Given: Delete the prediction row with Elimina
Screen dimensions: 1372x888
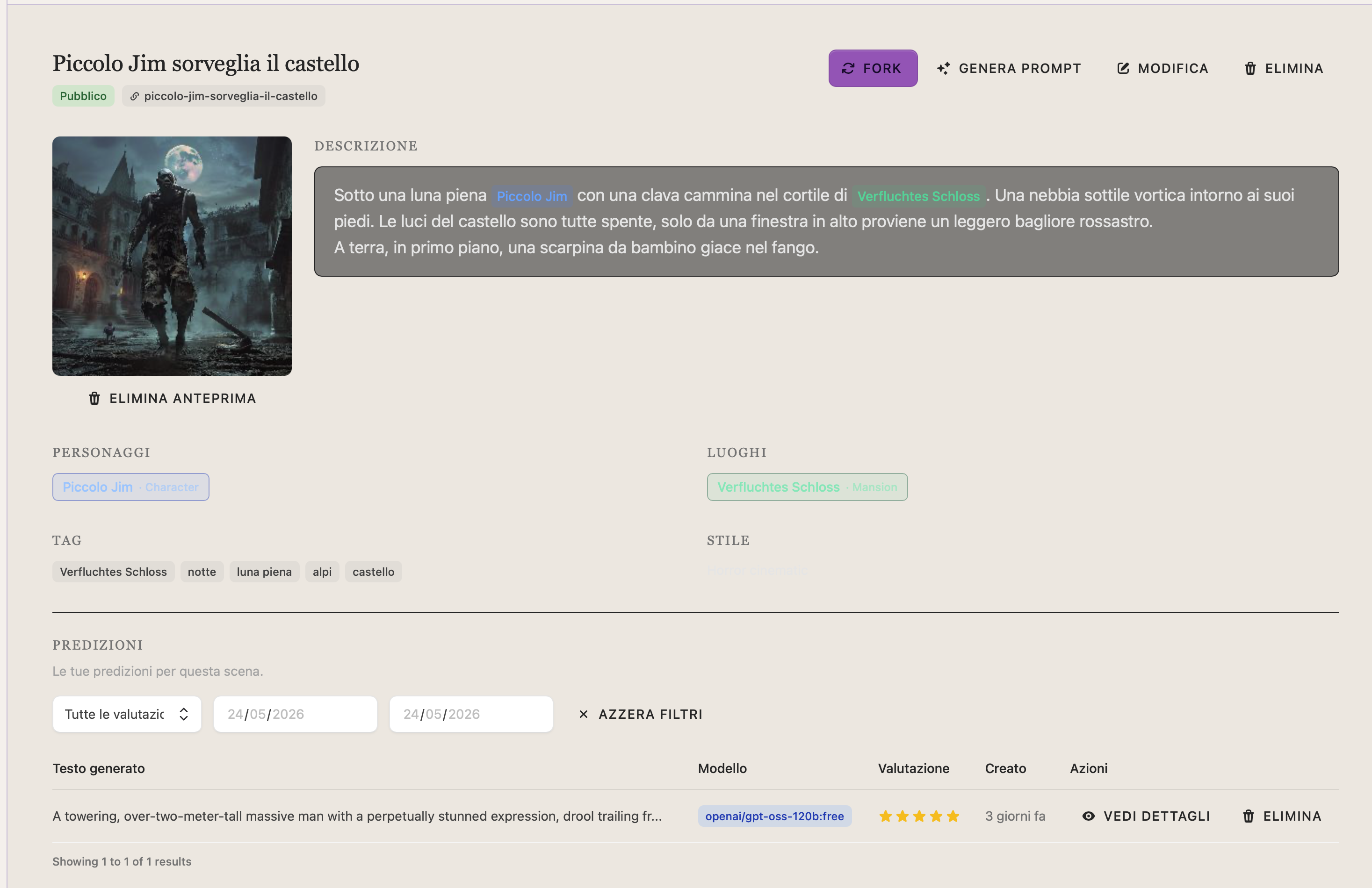Looking at the screenshot, I should (x=1281, y=816).
